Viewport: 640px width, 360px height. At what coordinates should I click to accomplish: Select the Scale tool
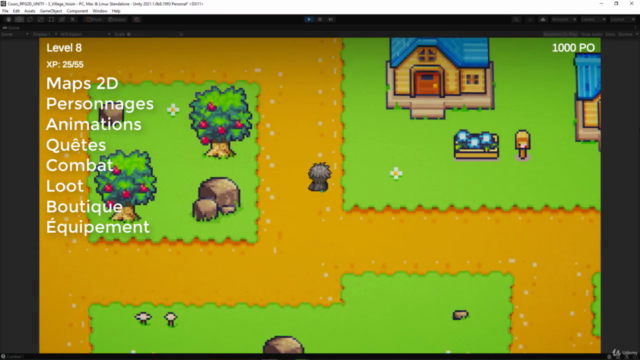pyautogui.click(x=40, y=20)
